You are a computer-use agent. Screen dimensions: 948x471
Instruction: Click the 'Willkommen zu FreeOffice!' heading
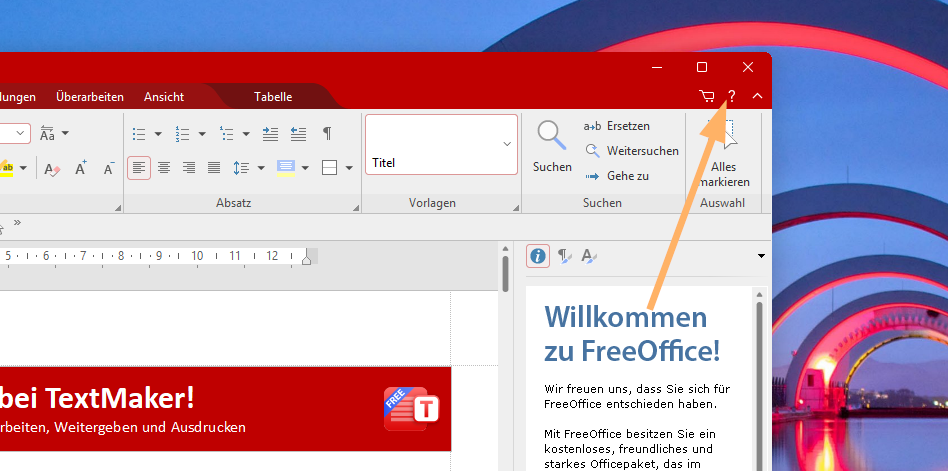tap(632, 334)
